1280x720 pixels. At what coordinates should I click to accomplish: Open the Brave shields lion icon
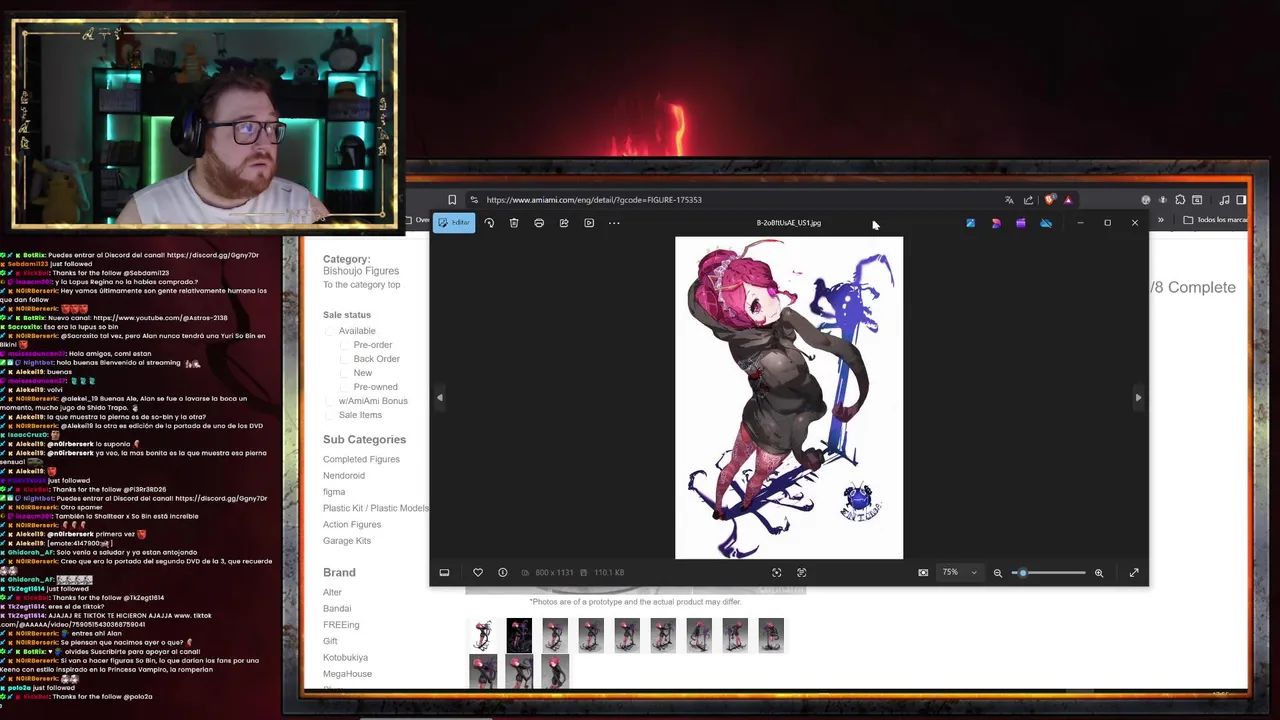point(1049,200)
